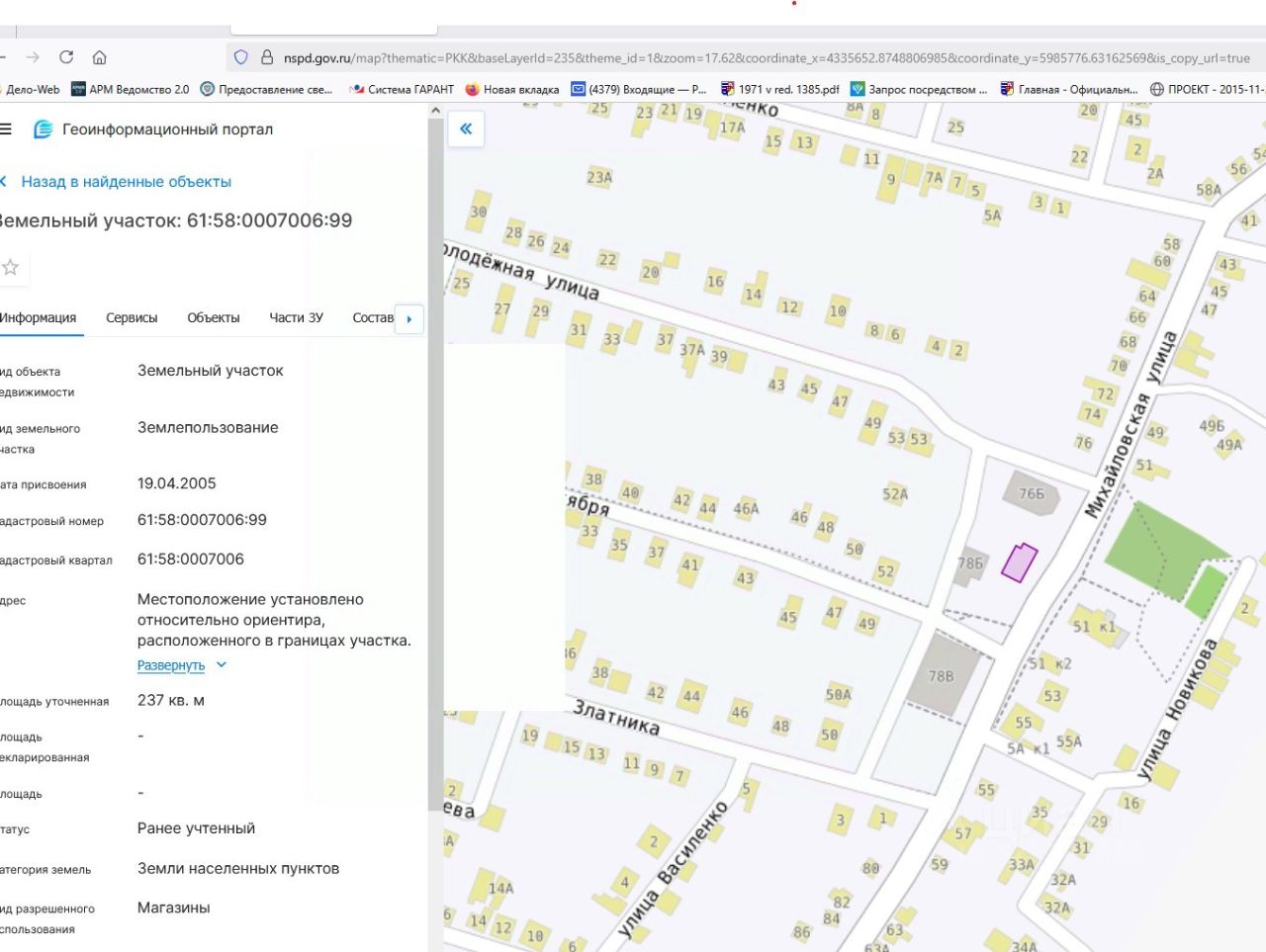Click the padlock site security icon
The height and width of the screenshot is (952, 1266).
pyautogui.click(x=266, y=57)
